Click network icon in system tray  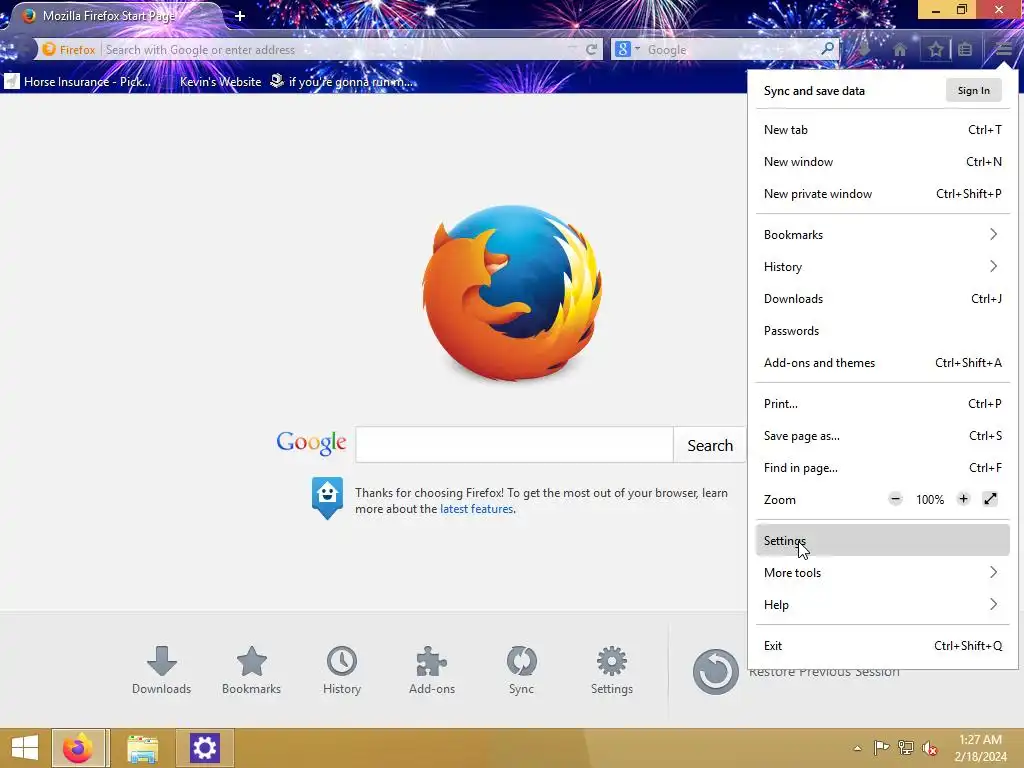pyautogui.click(x=906, y=748)
